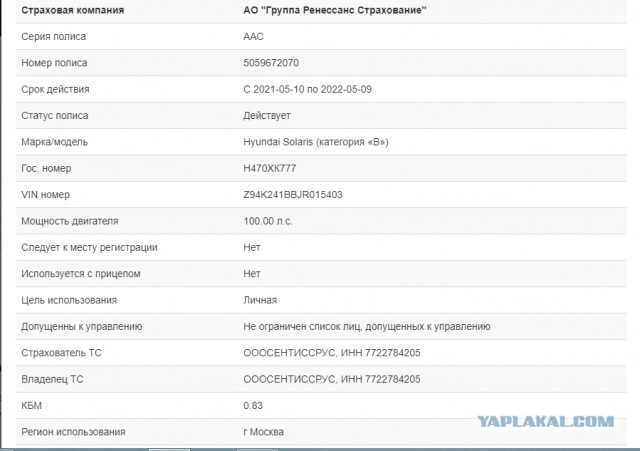Select the 'Цель использования' label
This screenshot has height=451, width=640.
(x=69, y=300)
